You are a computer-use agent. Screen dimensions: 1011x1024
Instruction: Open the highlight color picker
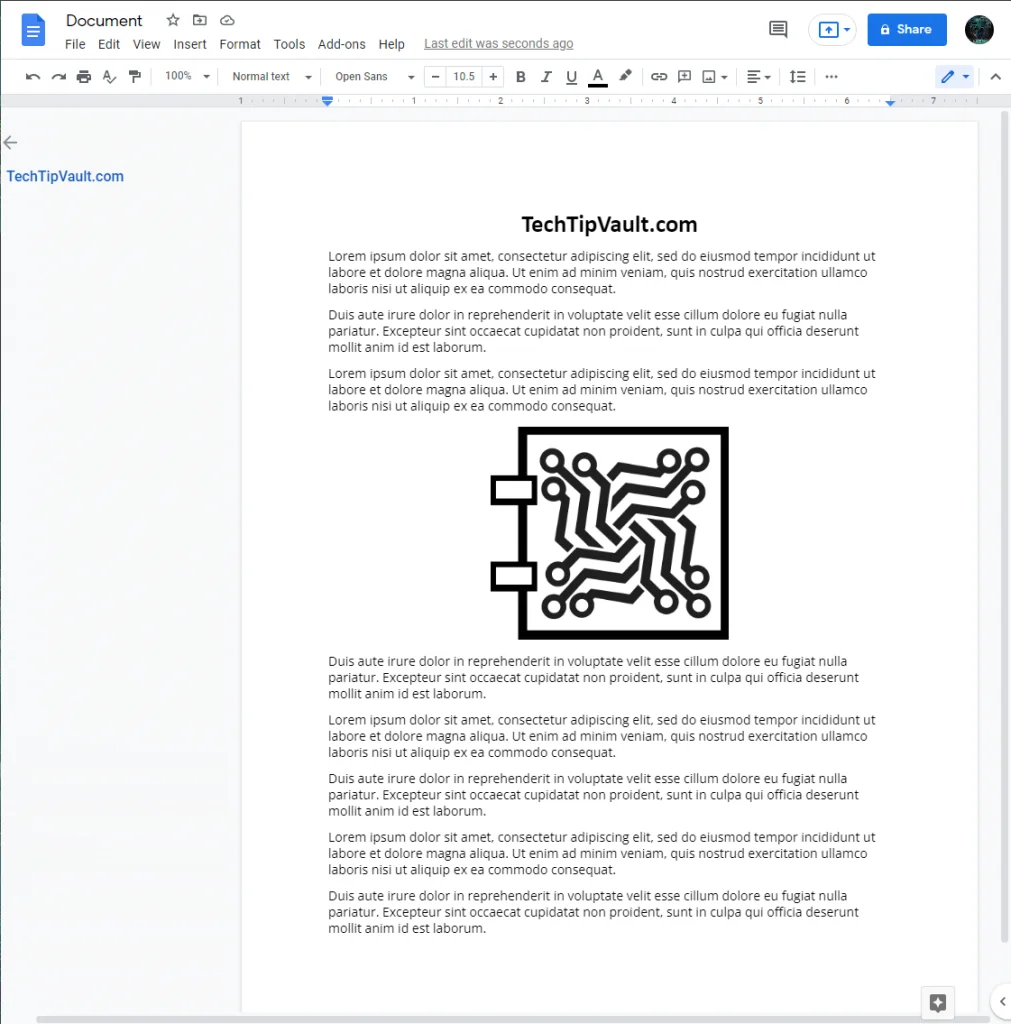click(625, 76)
